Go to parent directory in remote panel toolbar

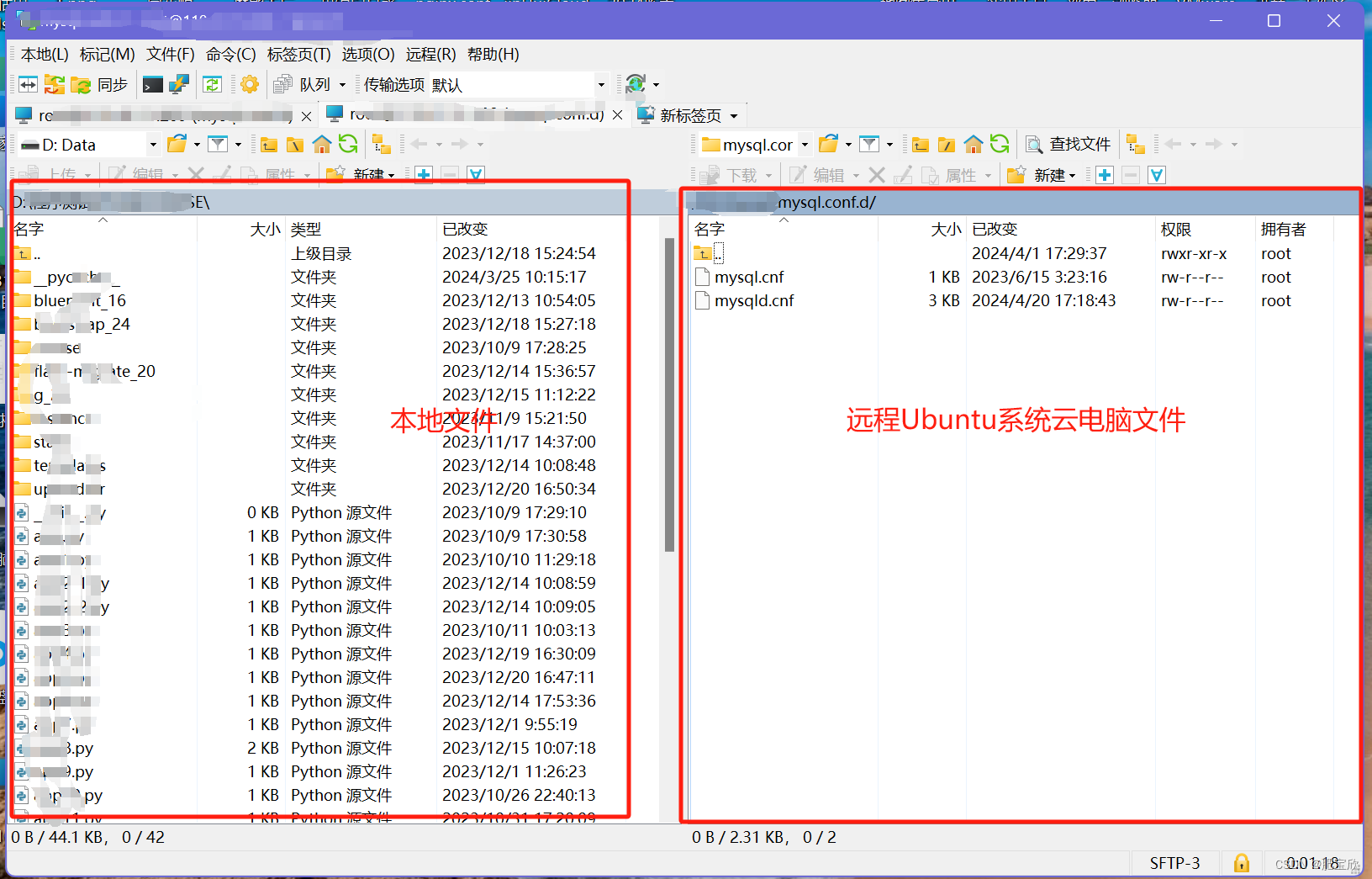921,145
